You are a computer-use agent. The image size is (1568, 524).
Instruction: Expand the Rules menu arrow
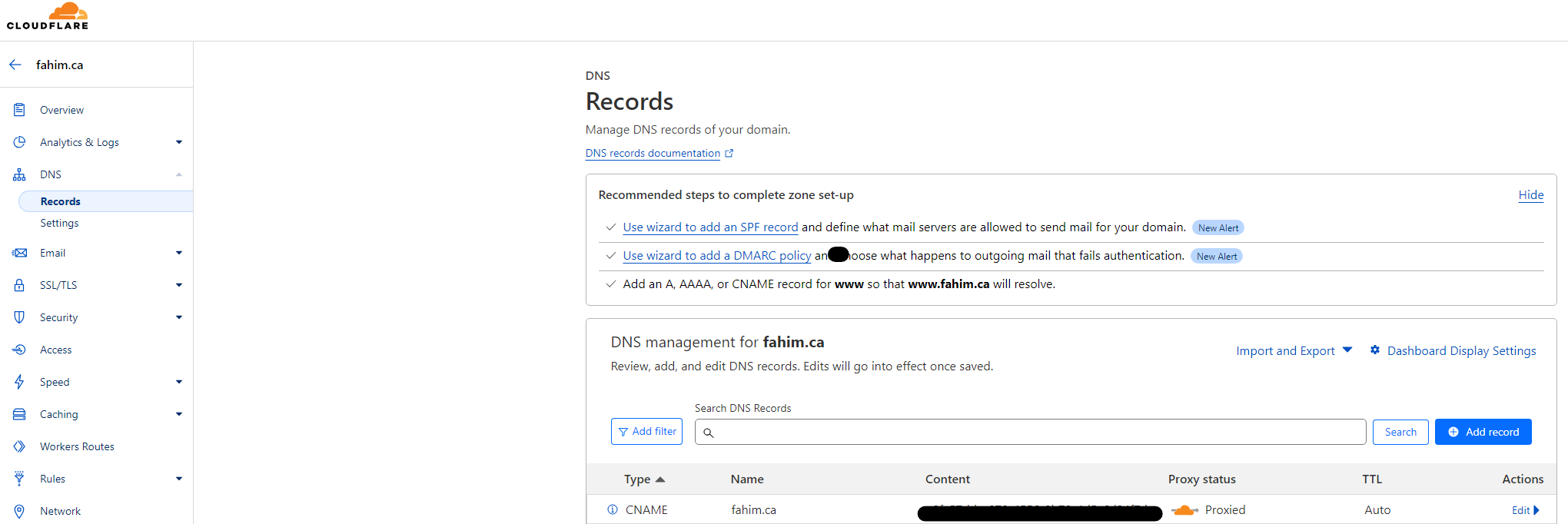(179, 479)
